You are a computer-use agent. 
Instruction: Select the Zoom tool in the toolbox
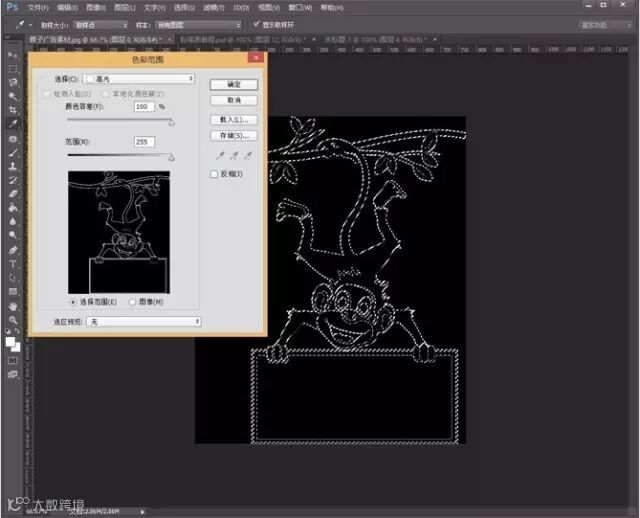pyautogui.click(x=13, y=320)
